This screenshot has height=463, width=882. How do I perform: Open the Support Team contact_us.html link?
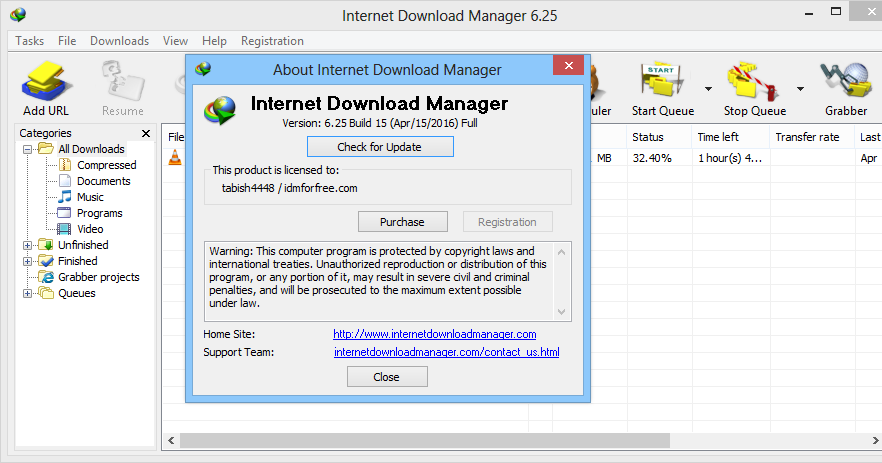(447, 352)
